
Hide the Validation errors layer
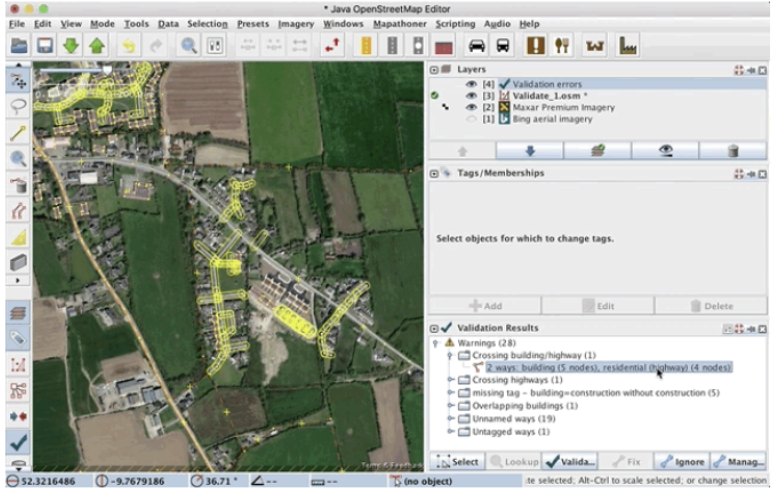pyautogui.click(x=471, y=84)
